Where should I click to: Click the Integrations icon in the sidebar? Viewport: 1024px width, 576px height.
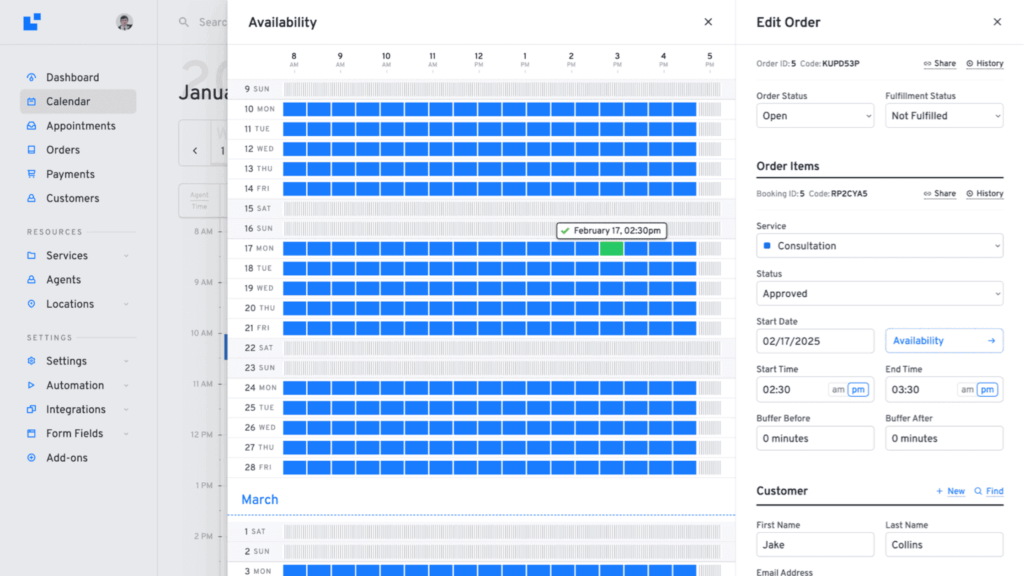pos(31,409)
